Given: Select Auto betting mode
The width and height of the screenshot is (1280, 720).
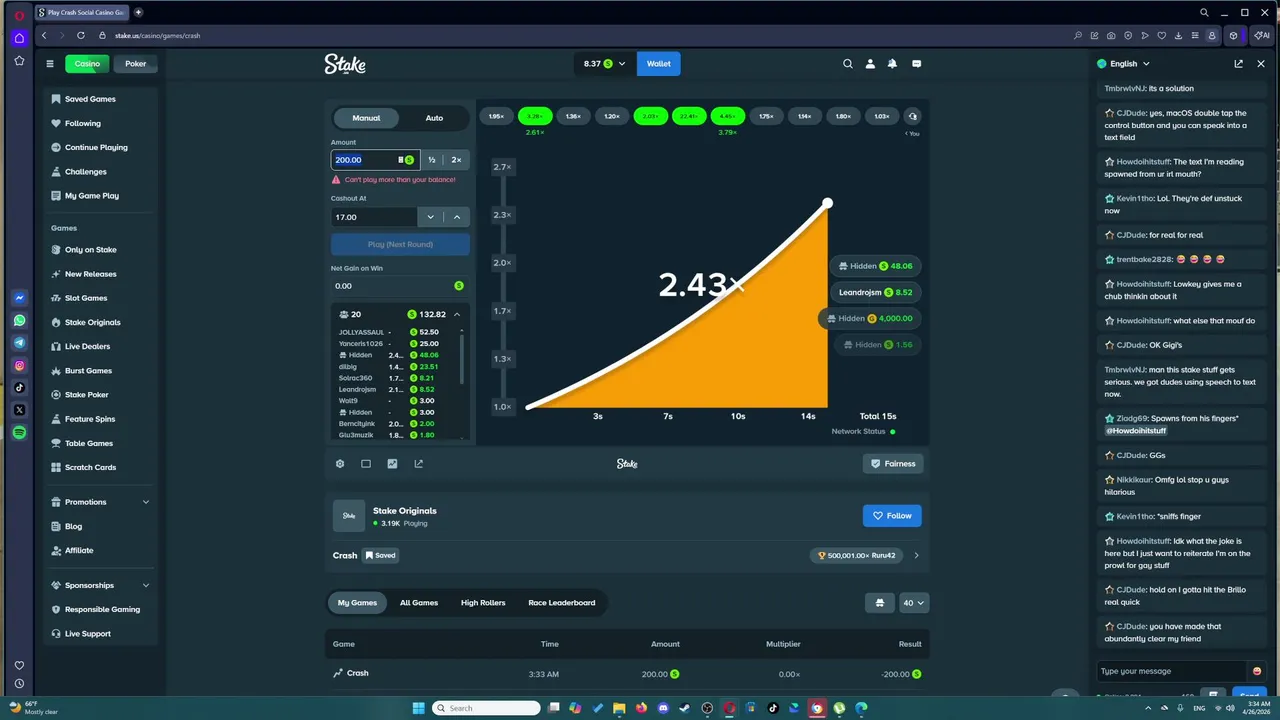Looking at the screenshot, I should pos(434,118).
